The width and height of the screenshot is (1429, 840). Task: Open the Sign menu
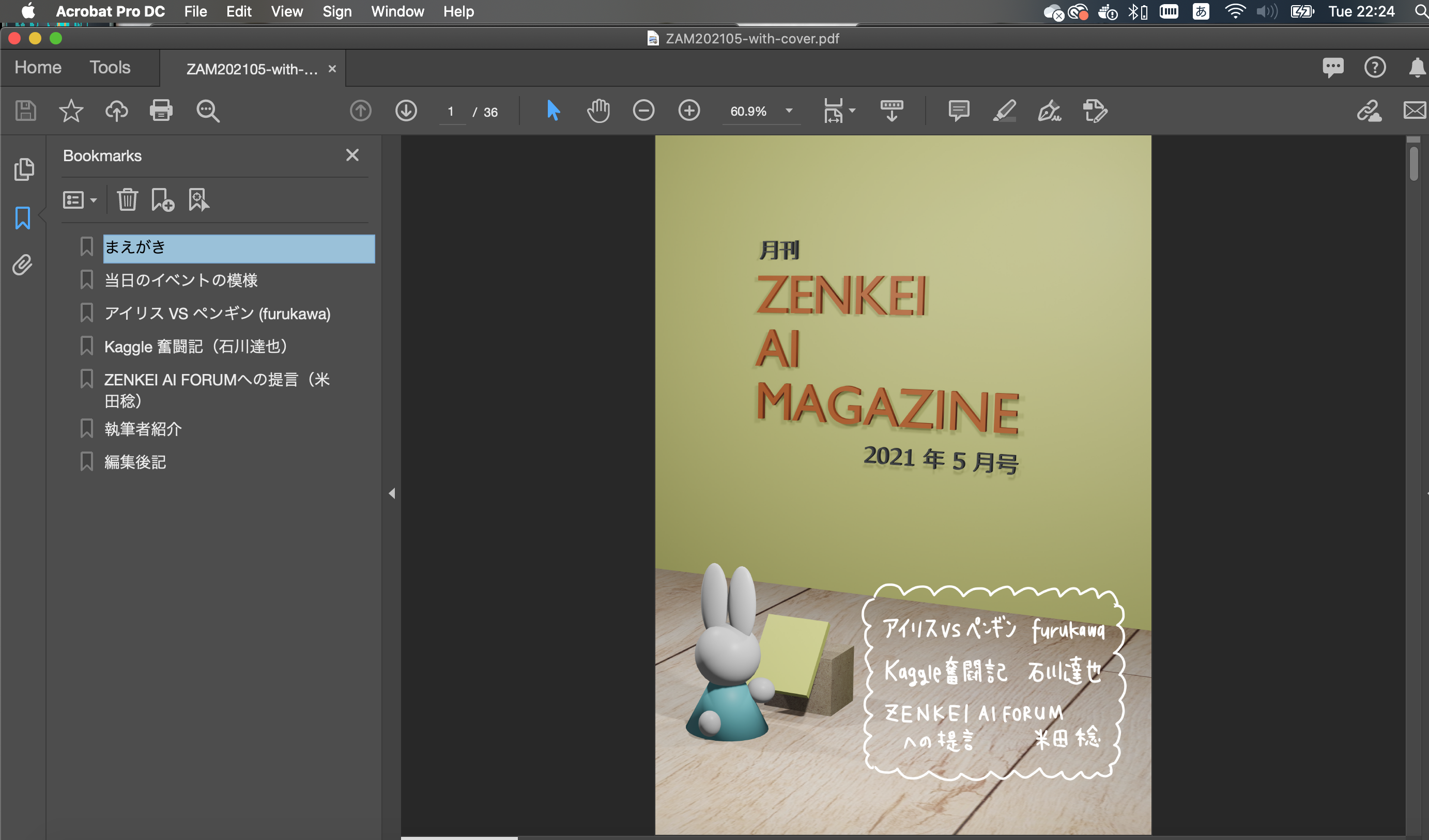pos(337,11)
